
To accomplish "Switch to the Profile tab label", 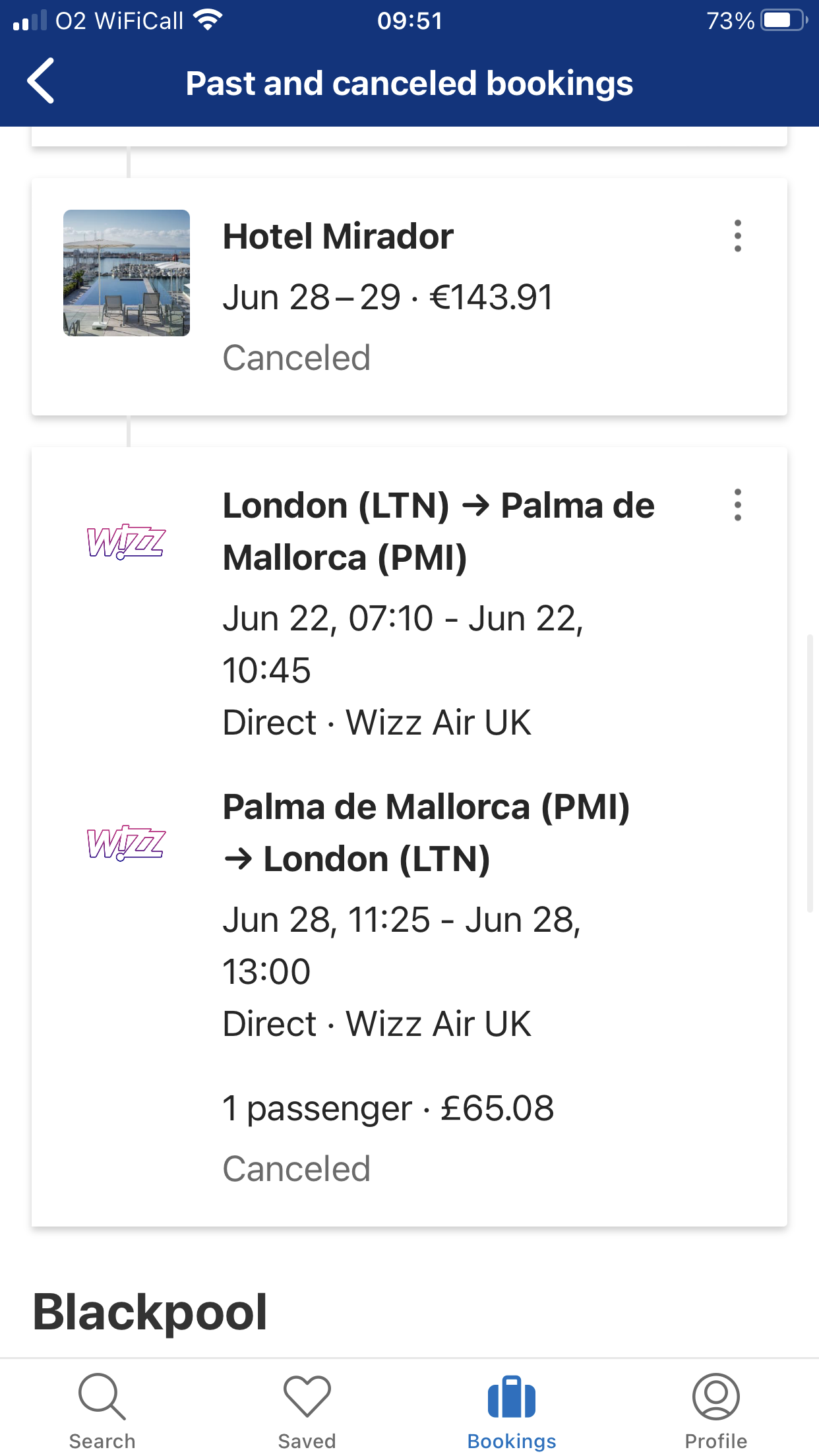I will [x=715, y=1441].
